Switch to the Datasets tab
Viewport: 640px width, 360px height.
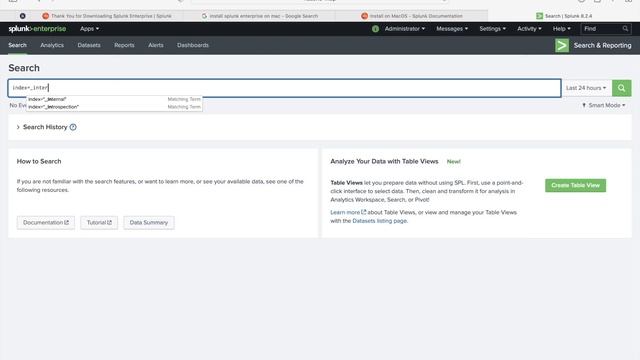(x=89, y=45)
